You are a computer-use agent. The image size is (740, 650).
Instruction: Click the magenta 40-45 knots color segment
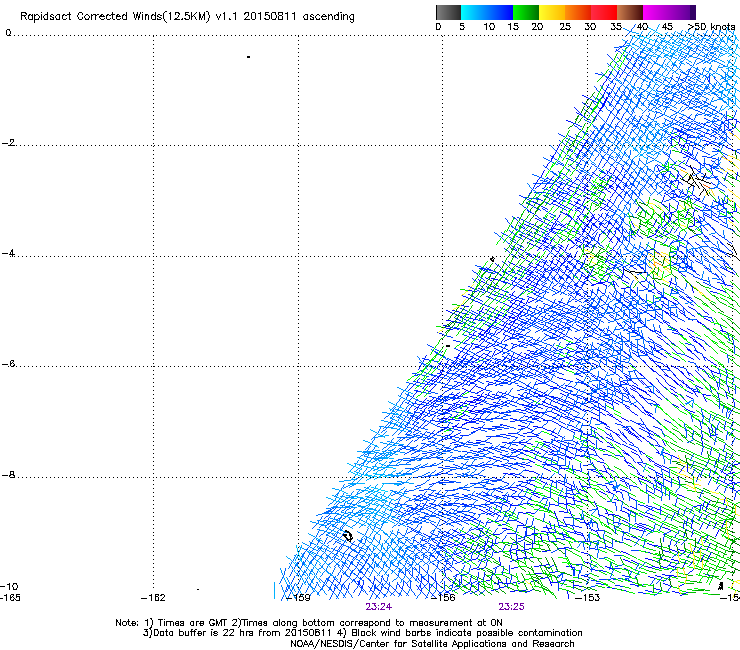point(656,12)
